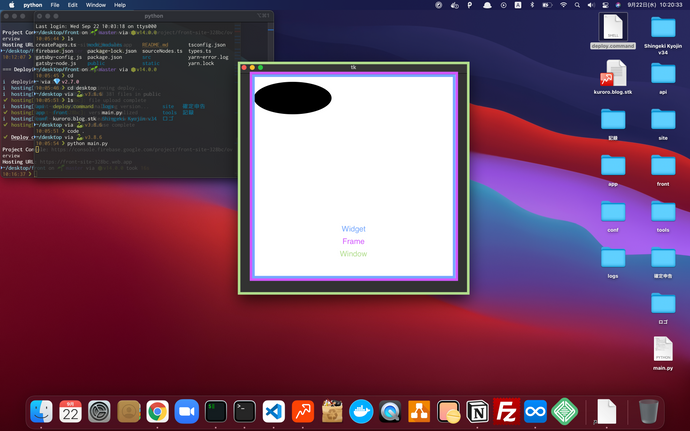Select the tools folder on the desktop

point(663,216)
